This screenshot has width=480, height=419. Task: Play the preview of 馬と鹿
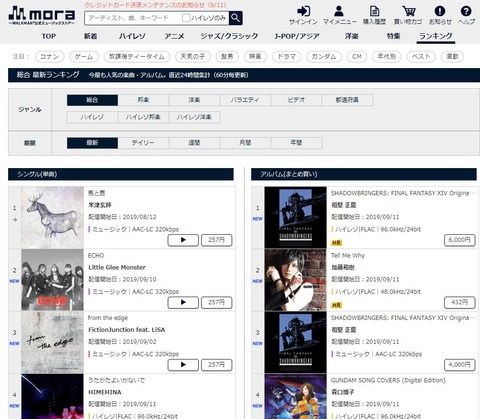(x=183, y=240)
